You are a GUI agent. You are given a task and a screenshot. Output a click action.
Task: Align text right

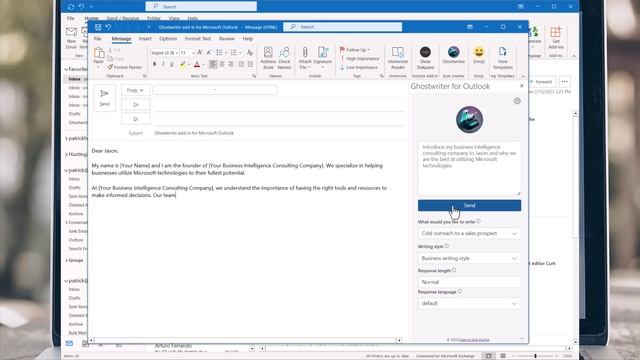(x=231, y=64)
